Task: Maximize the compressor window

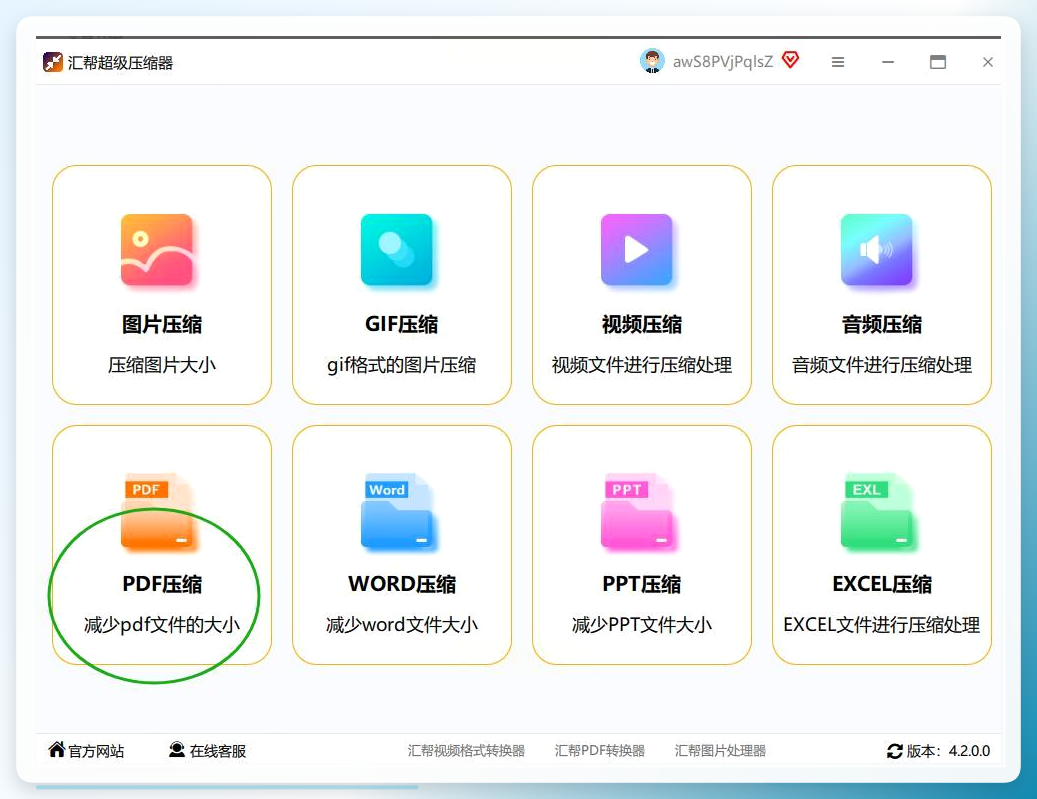Action: (x=938, y=62)
